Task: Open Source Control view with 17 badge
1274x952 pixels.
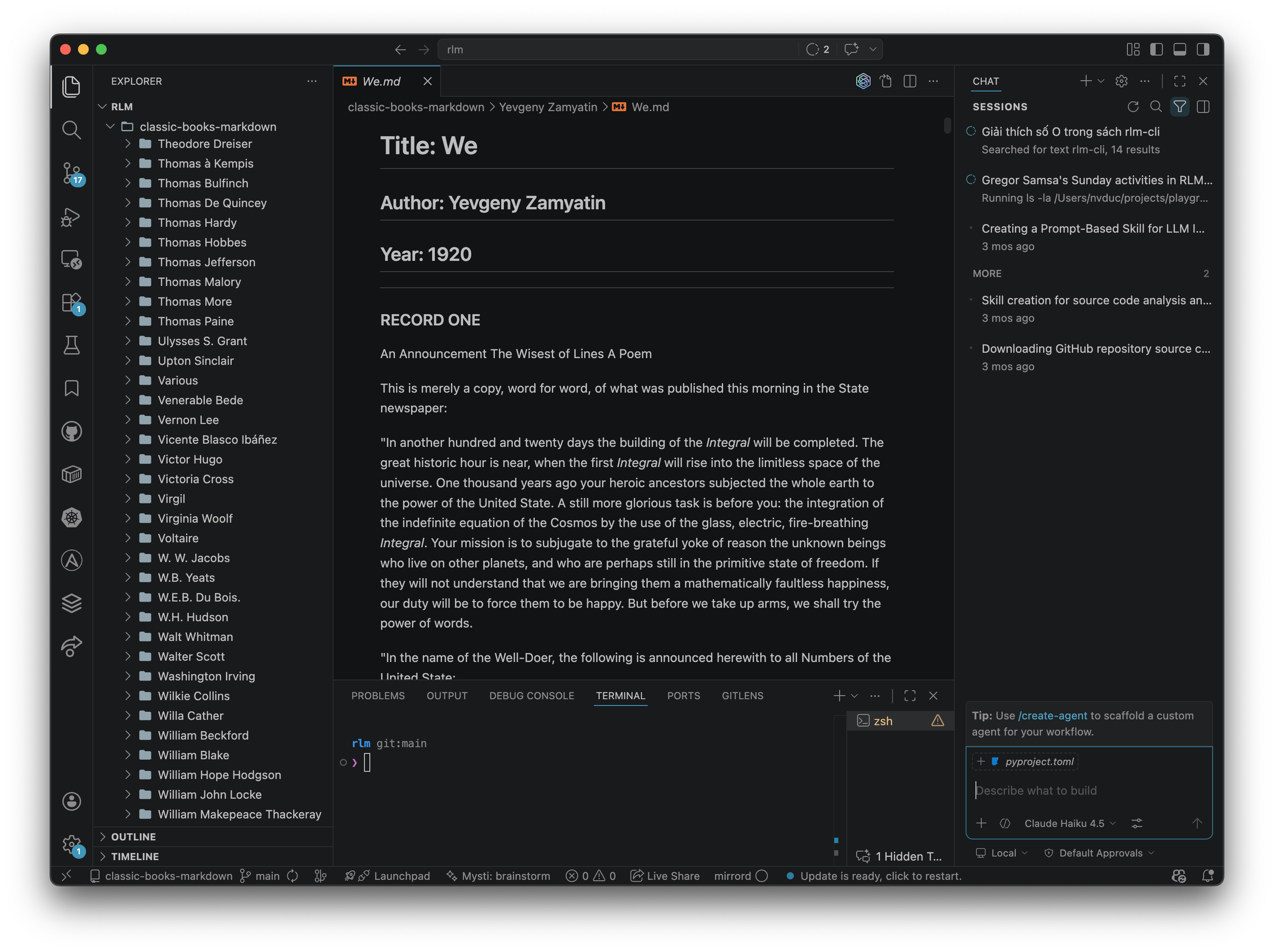Action: pyautogui.click(x=71, y=173)
